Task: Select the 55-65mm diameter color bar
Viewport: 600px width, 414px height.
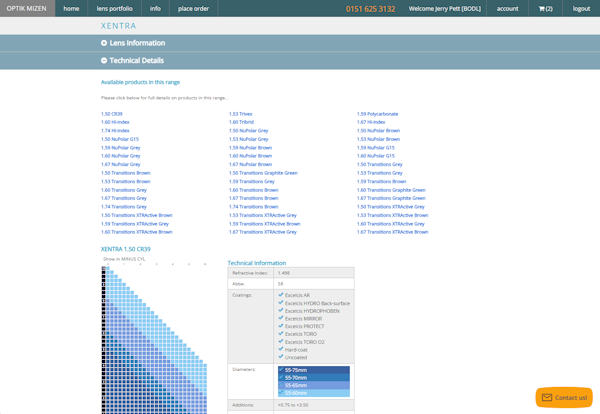Action: coord(314,385)
